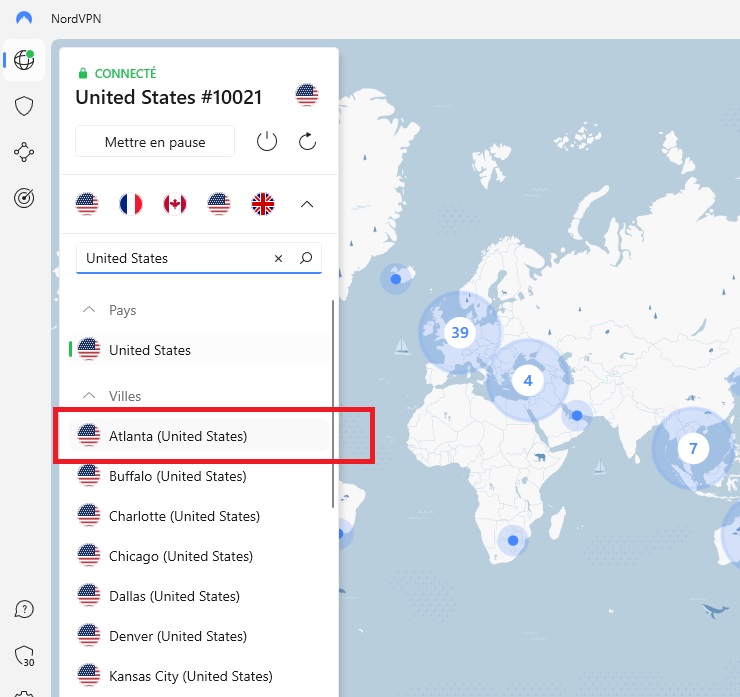This screenshot has width=740, height=697.
Task: Connect to Atlanta (United States)
Action: (199, 436)
